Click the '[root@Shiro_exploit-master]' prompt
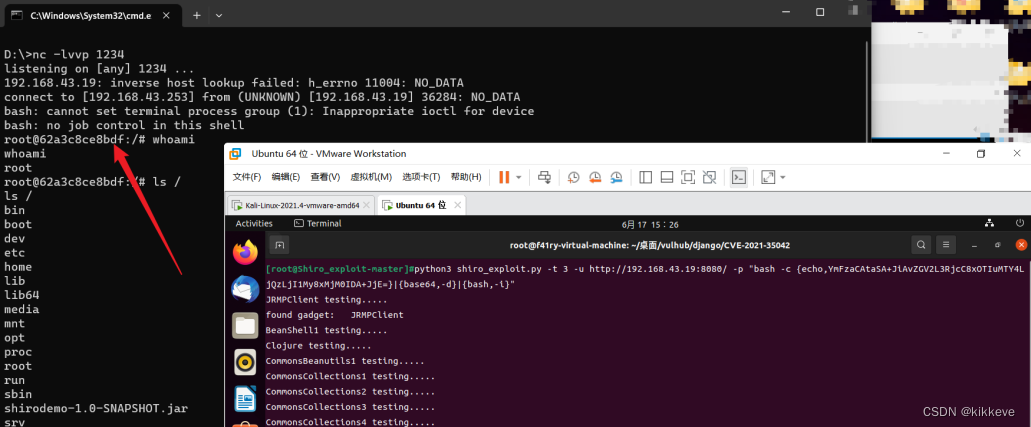This screenshot has height=427, width=1031. pos(339,269)
